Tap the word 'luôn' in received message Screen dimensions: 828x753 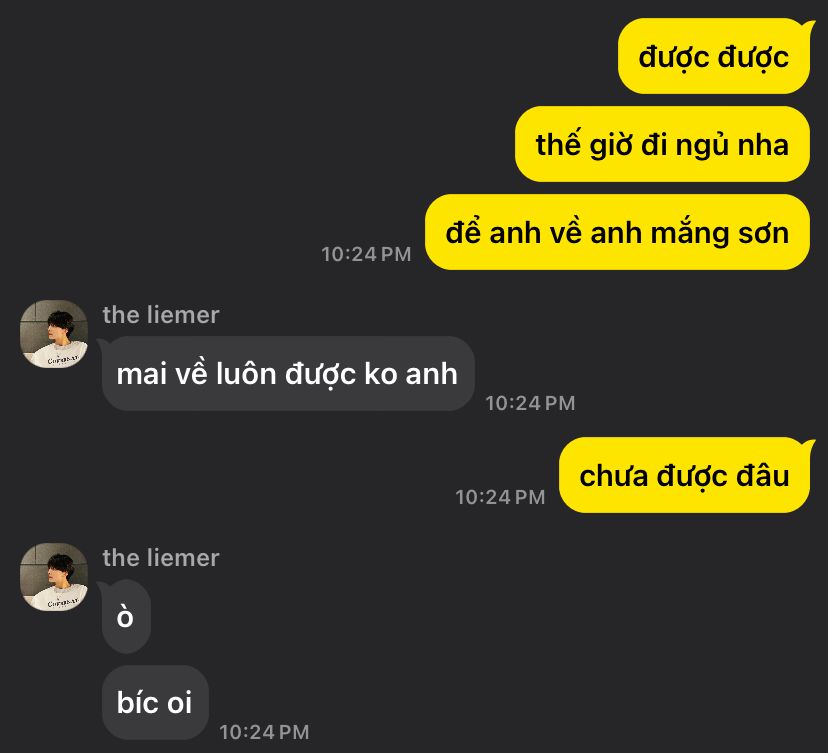(247, 373)
